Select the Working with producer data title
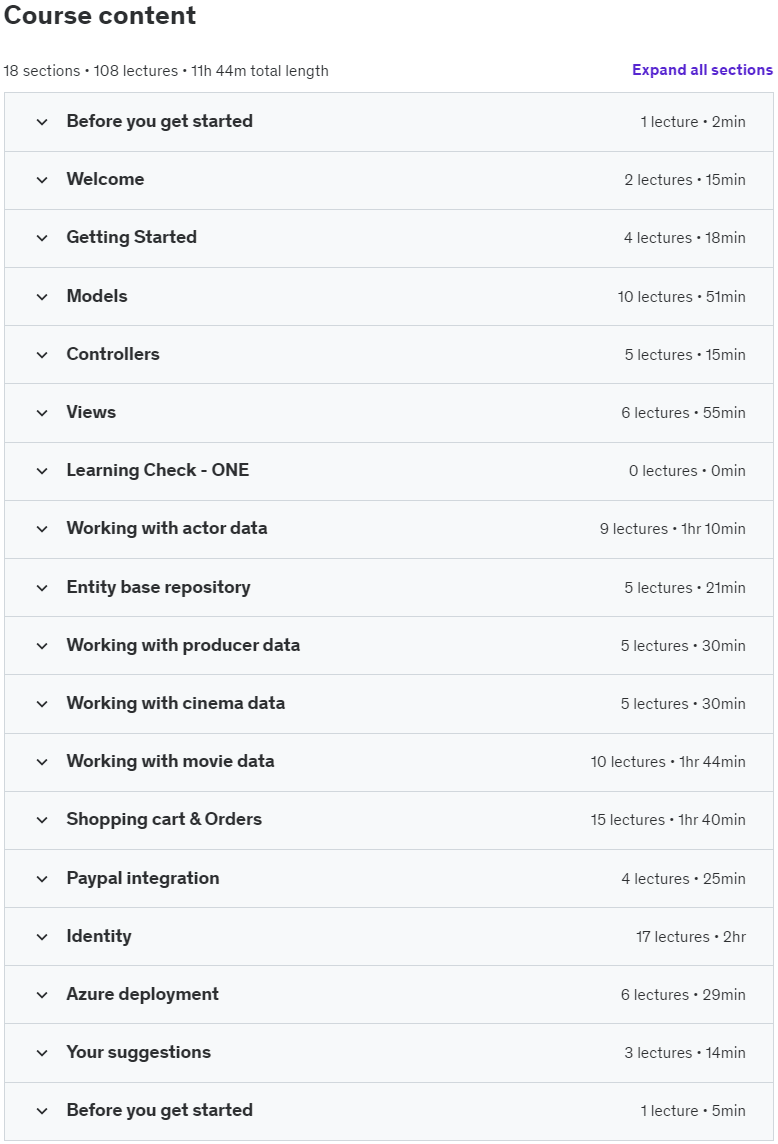 tap(183, 645)
